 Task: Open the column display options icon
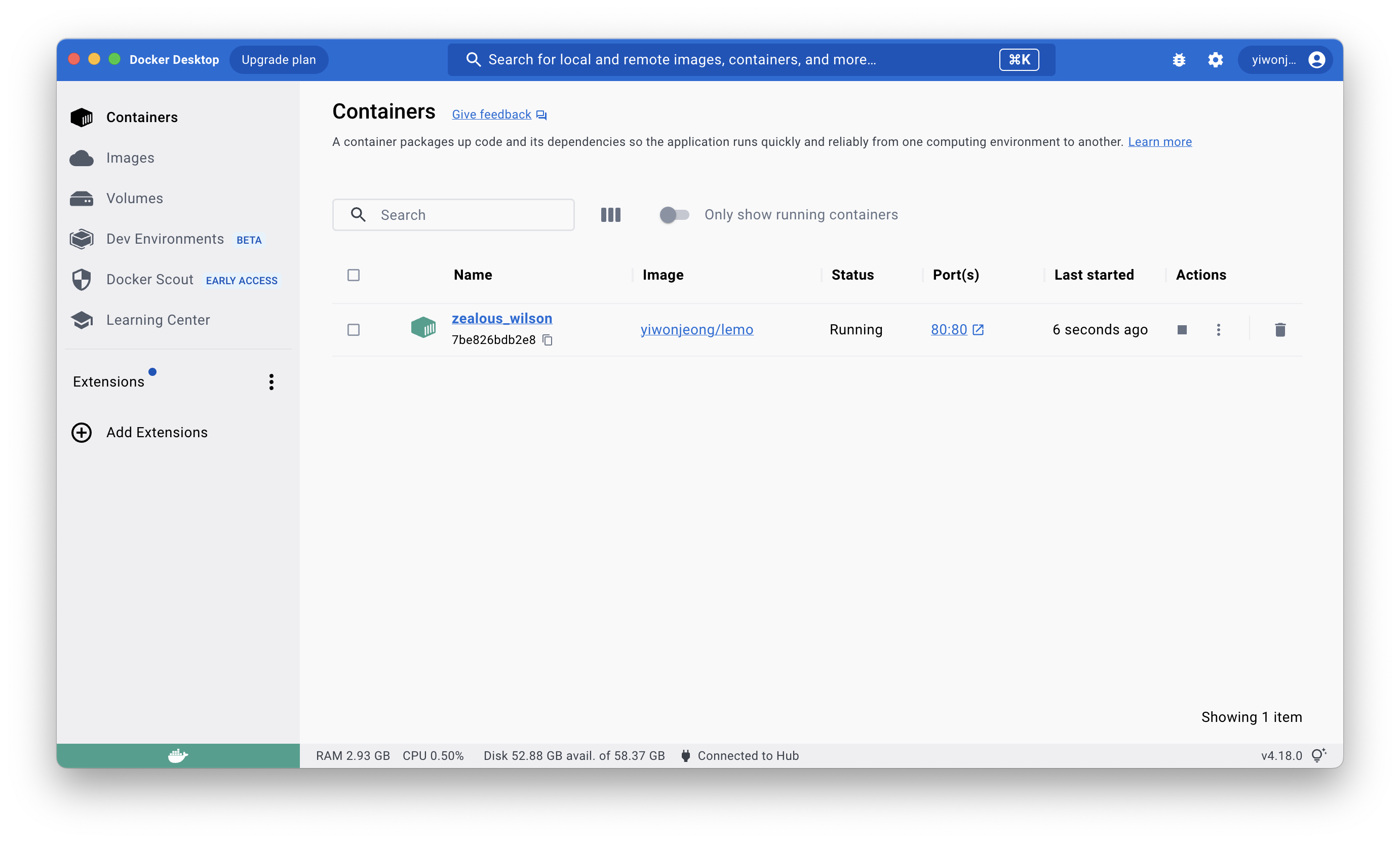610,215
